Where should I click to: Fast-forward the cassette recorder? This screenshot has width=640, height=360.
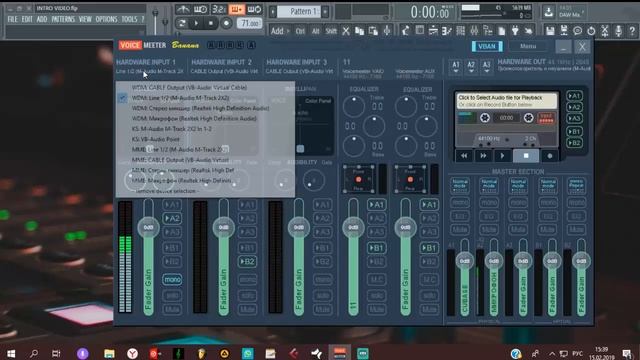tap(483, 156)
